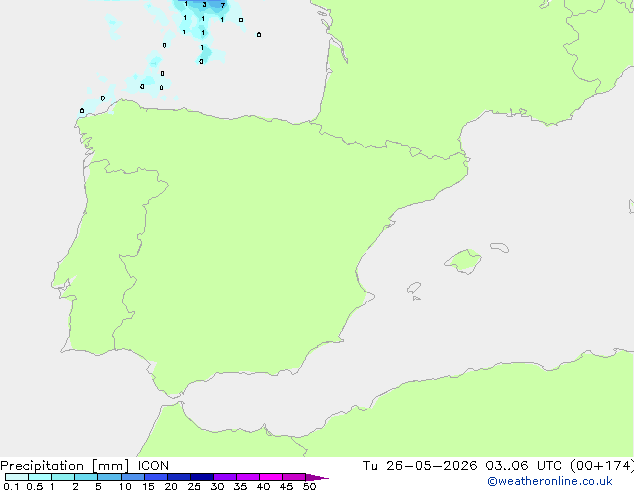Click the date "Tu 26-05-2026" text
This screenshot has height=490, width=634.
click(420, 466)
